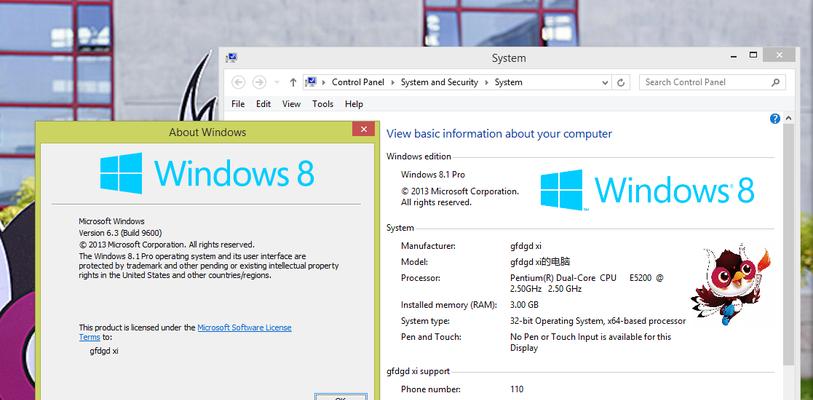813x400 pixels.
Task: Go up one level with Up arrow
Action: tap(293, 82)
